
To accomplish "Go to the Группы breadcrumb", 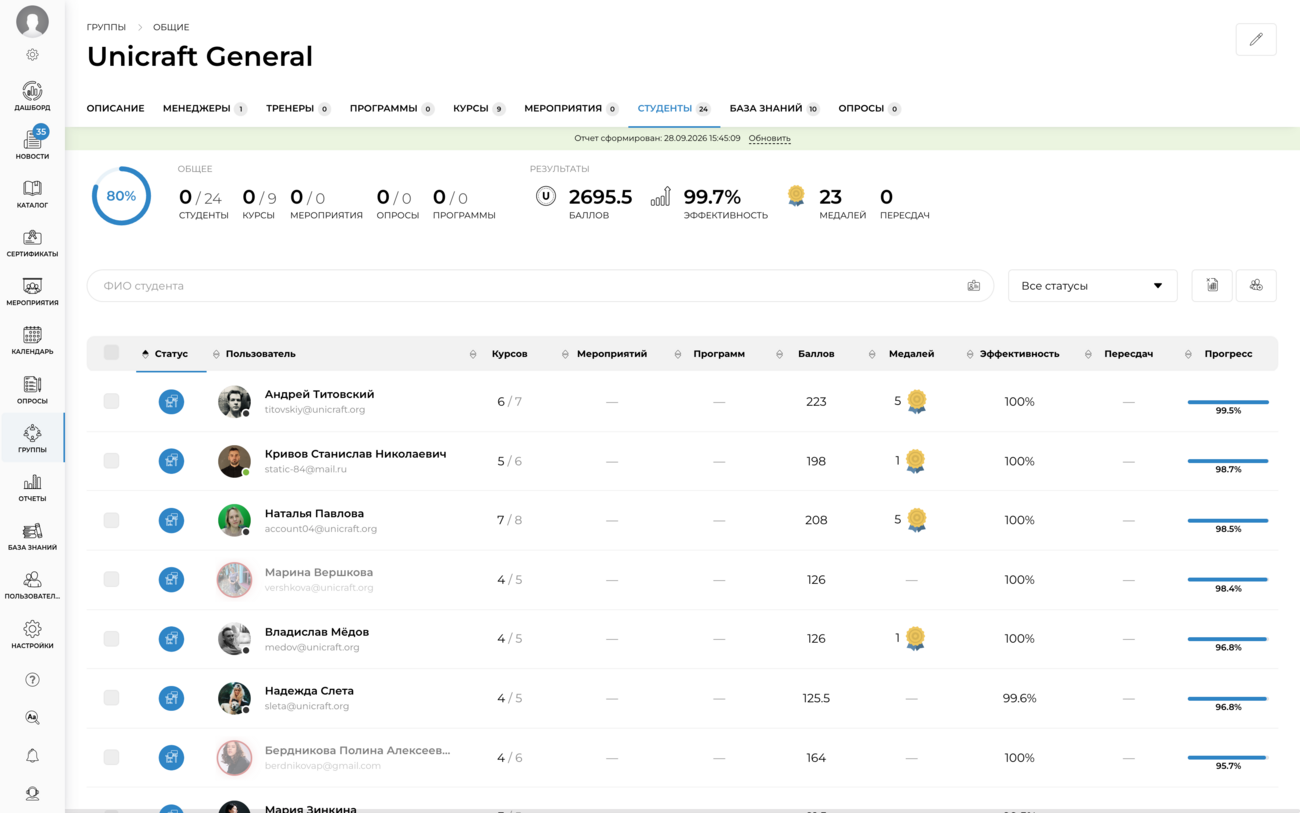I will [106, 27].
